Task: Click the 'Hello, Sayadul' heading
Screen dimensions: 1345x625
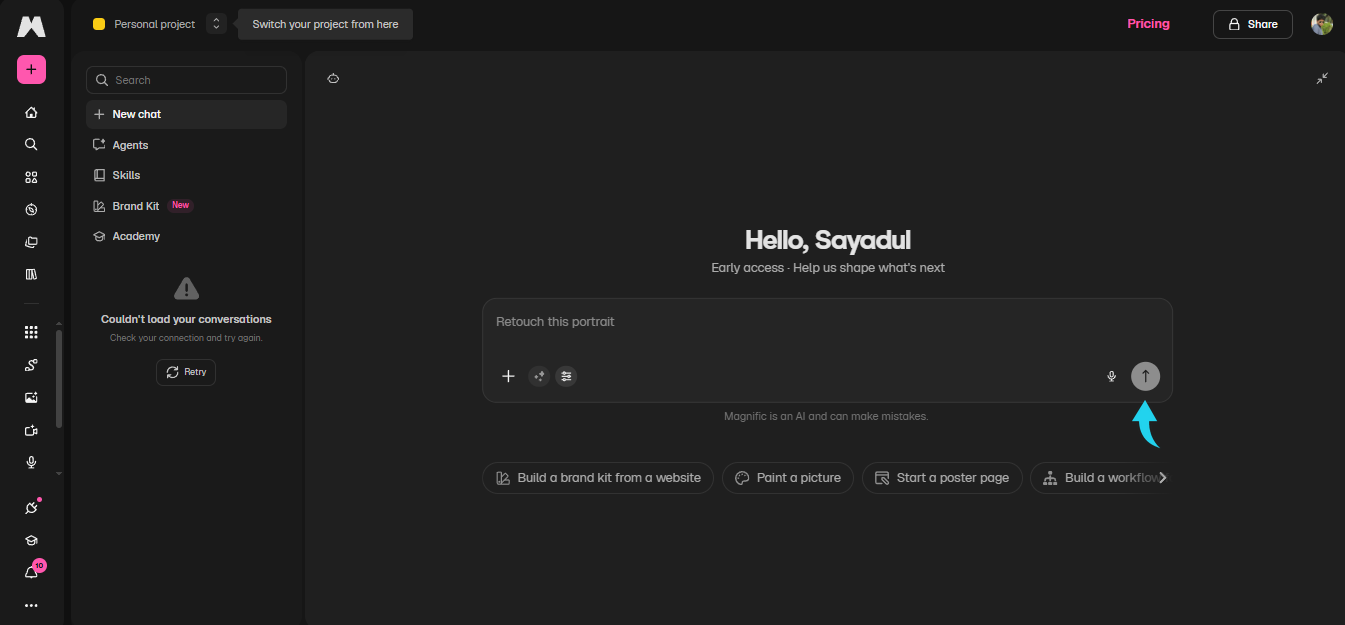Action: tap(828, 240)
